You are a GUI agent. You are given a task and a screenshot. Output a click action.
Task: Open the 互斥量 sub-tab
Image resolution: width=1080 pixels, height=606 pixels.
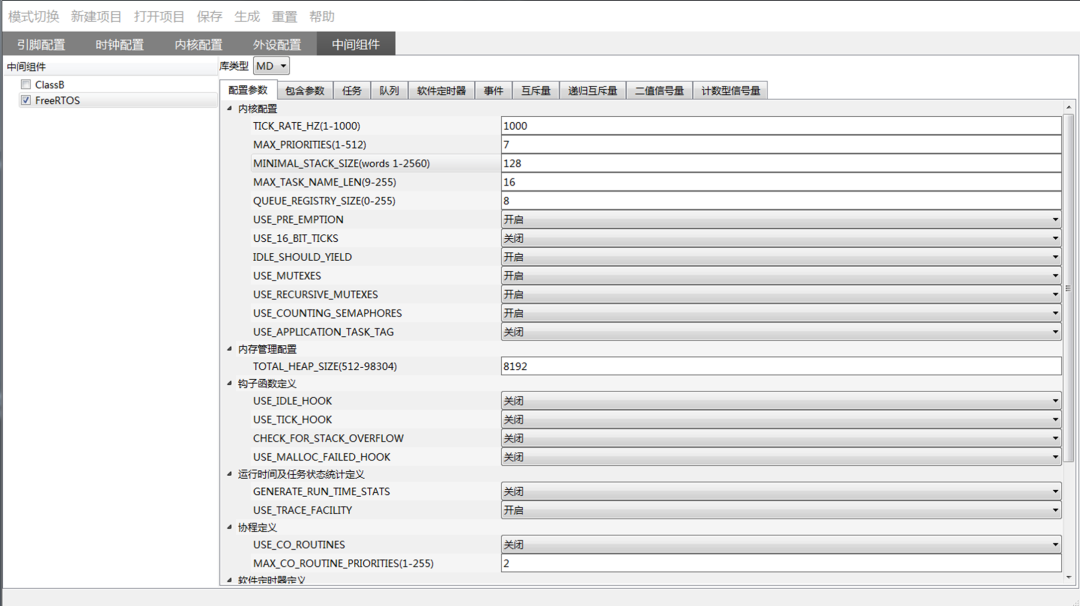[x=536, y=91]
